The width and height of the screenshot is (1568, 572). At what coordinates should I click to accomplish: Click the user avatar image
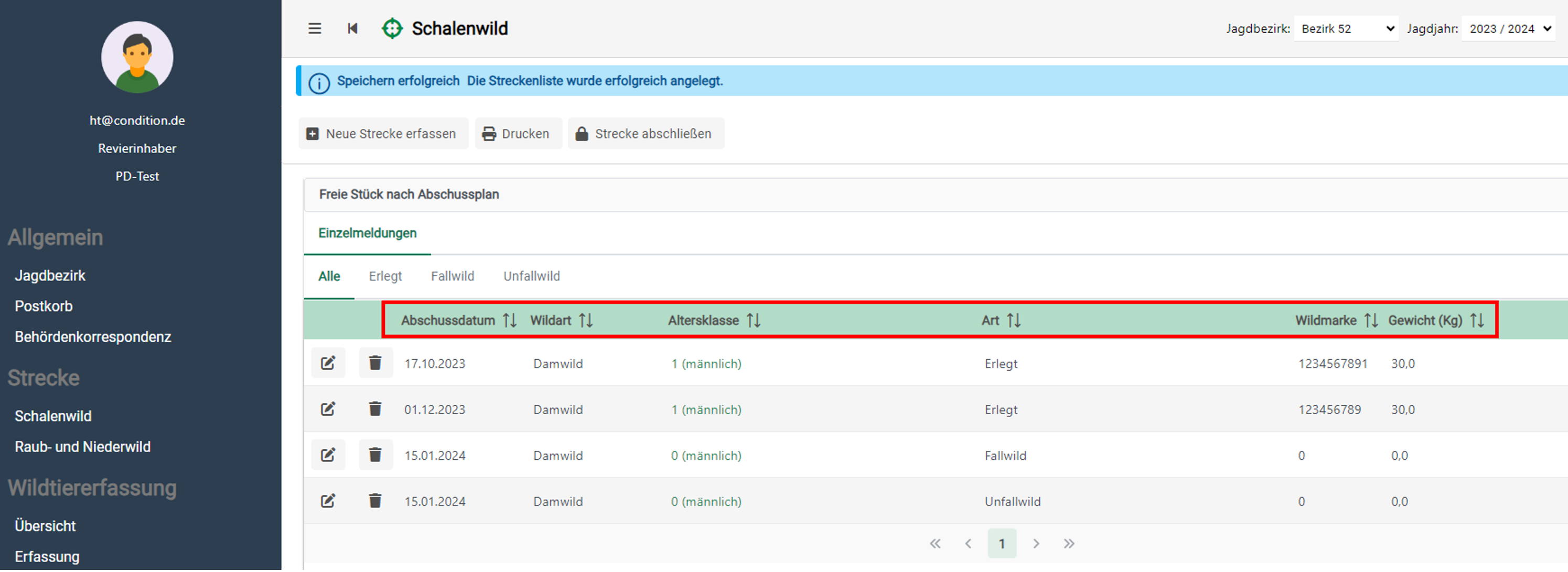coord(137,58)
